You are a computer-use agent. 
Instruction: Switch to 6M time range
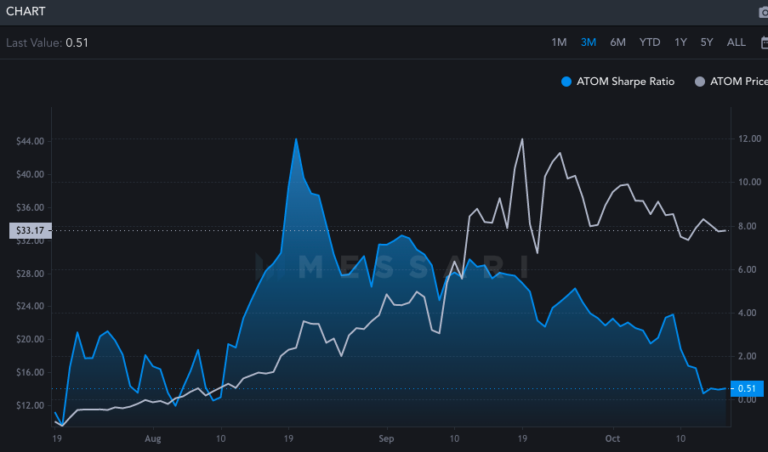click(x=618, y=42)
